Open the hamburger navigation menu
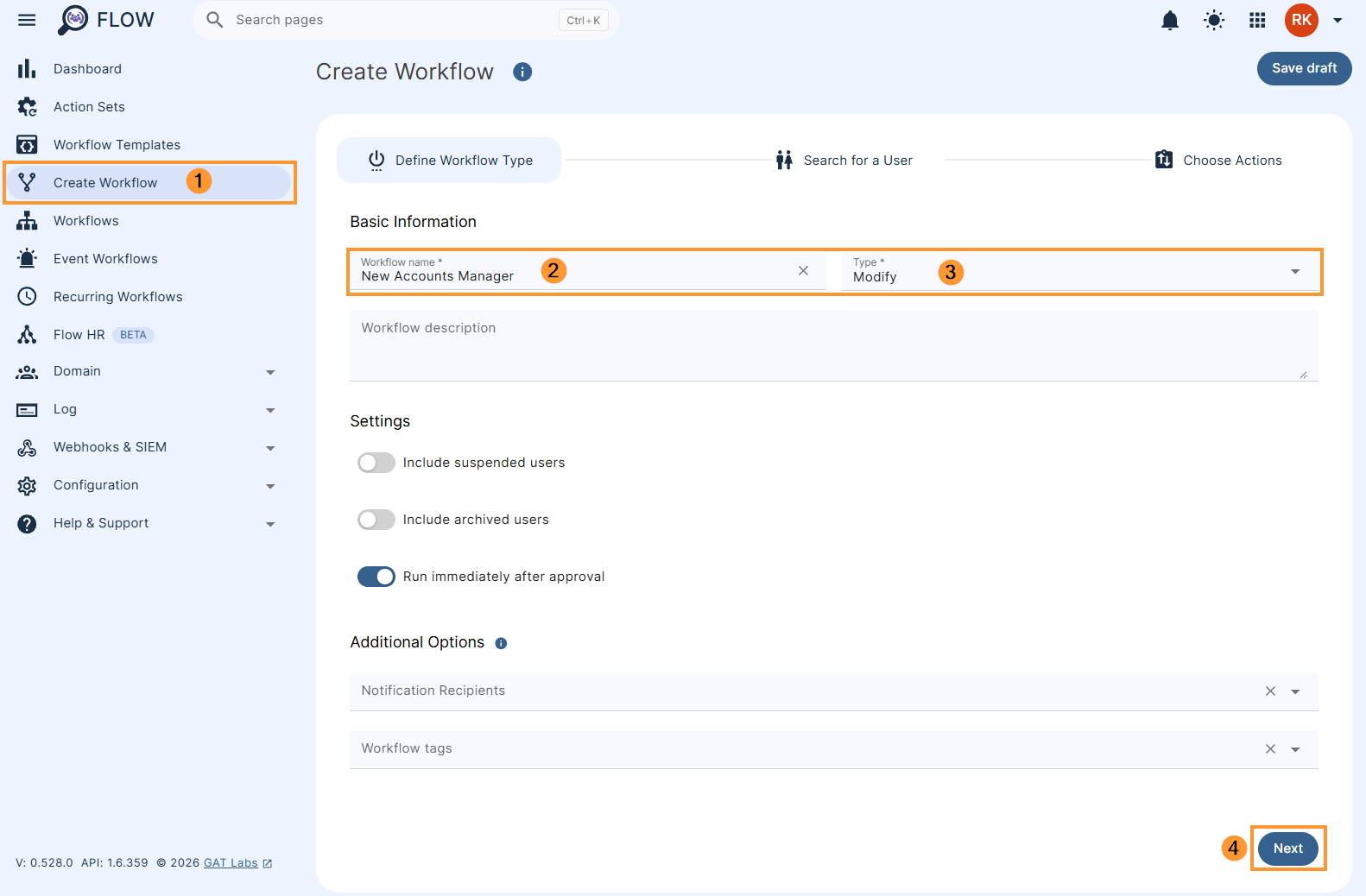Viewport: 1366px width, 896px height. point(27,20)
